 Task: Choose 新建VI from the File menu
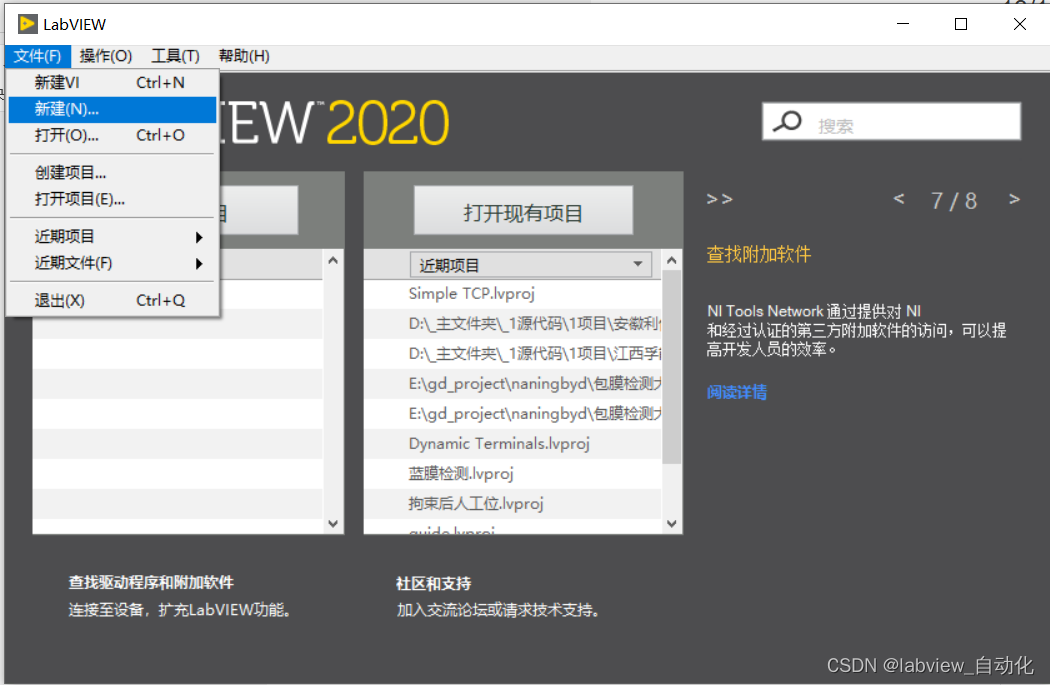tap(112, 82)
